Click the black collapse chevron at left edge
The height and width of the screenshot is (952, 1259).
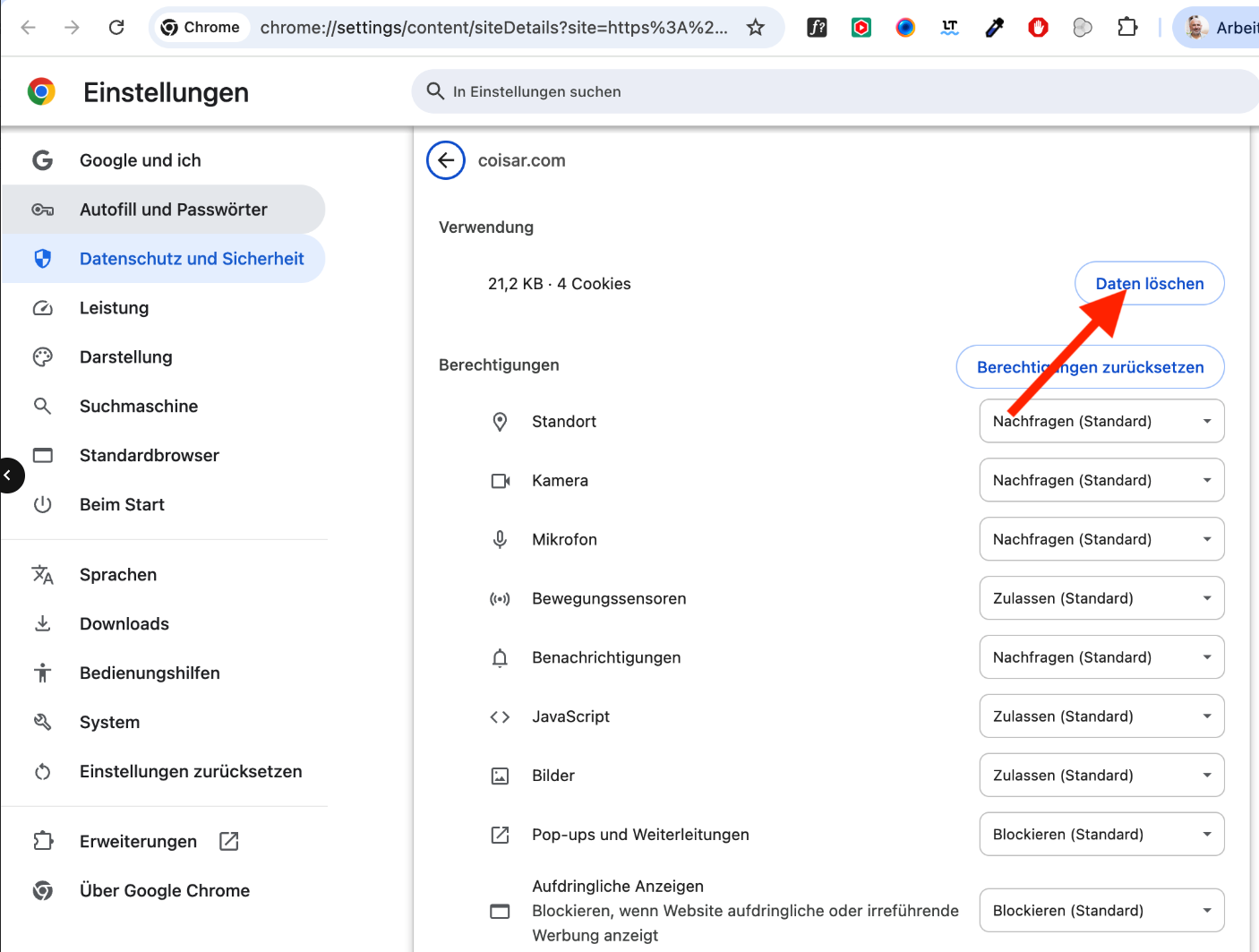coord(8,476)
